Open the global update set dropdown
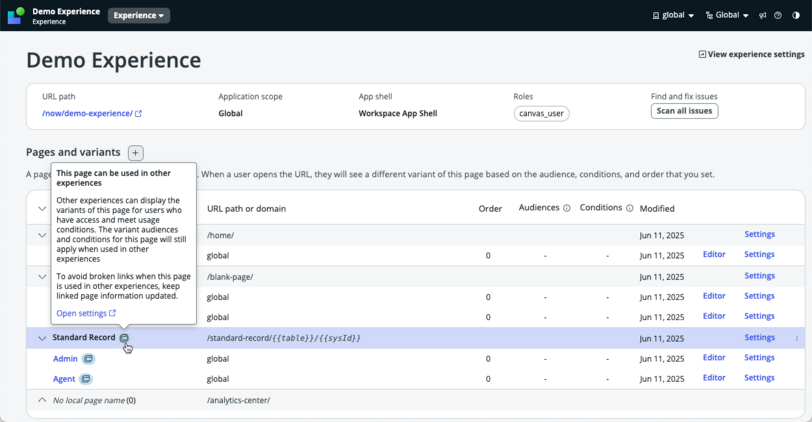 pos(673,16)
